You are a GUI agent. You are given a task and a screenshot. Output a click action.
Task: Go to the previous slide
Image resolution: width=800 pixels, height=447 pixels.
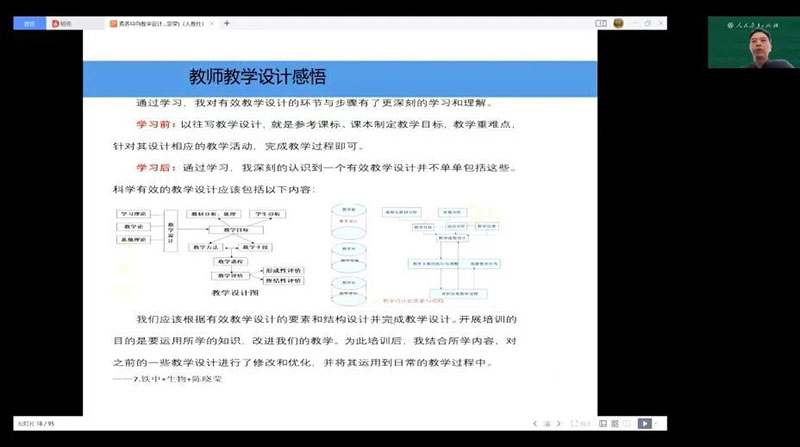[535, 424]
